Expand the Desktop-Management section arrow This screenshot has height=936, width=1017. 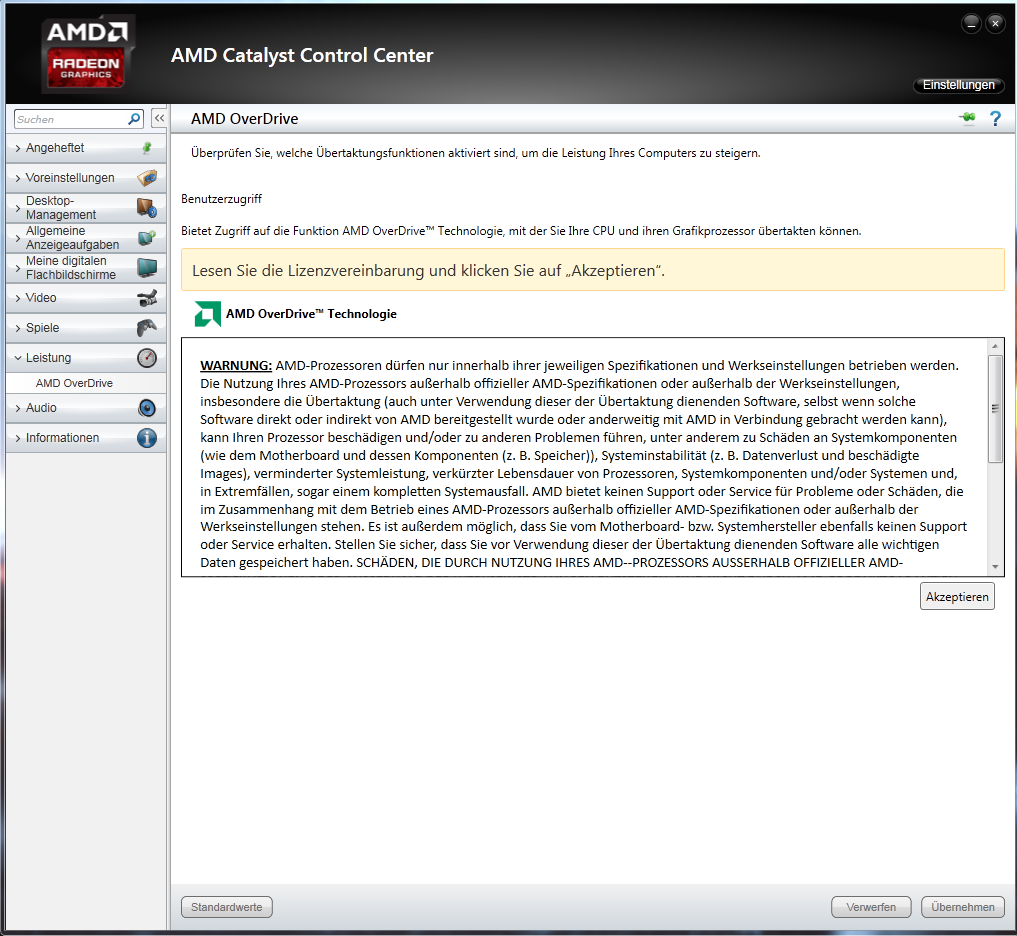(18, 208)
